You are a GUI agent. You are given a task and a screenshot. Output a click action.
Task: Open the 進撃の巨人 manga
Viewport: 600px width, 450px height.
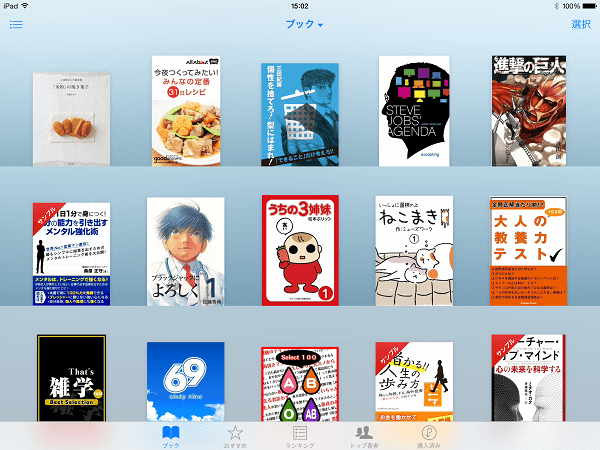[x=529, y=111]
